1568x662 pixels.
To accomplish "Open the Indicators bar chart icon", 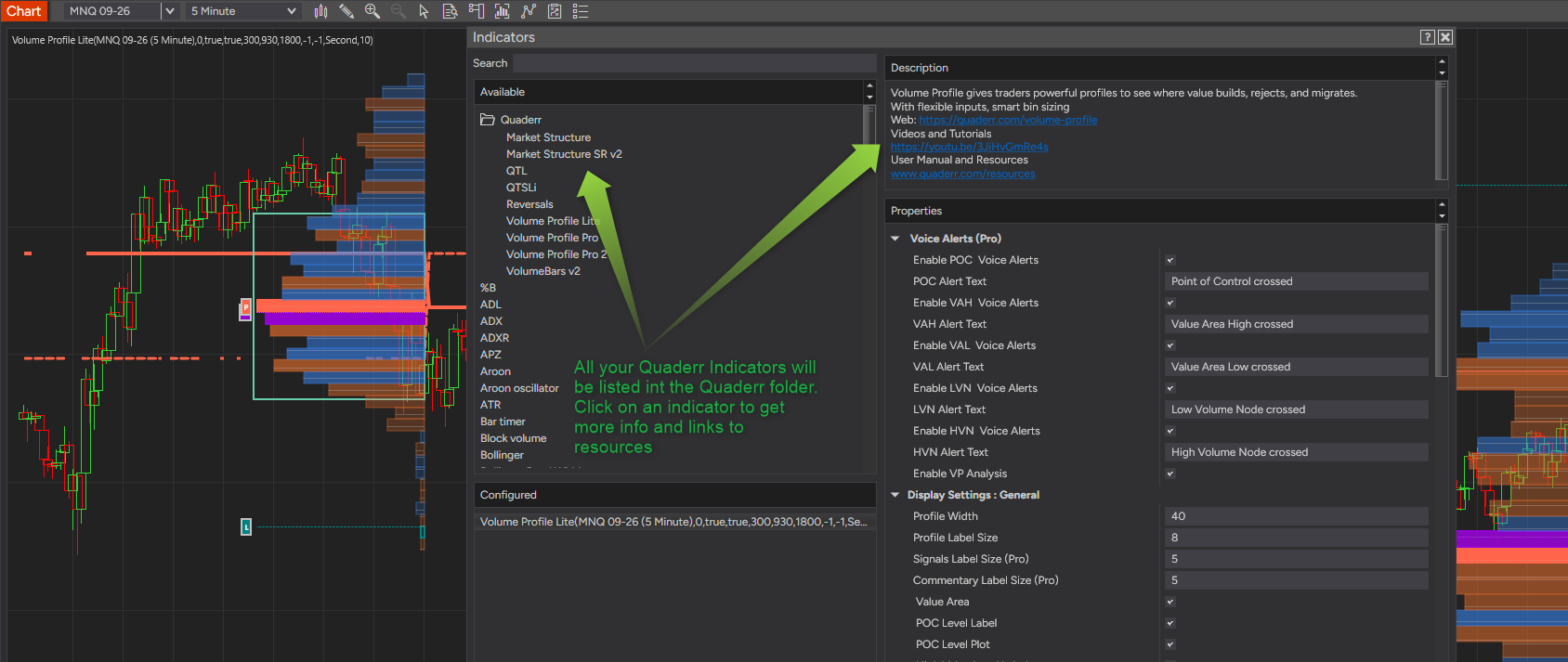I will coord(502,11).
